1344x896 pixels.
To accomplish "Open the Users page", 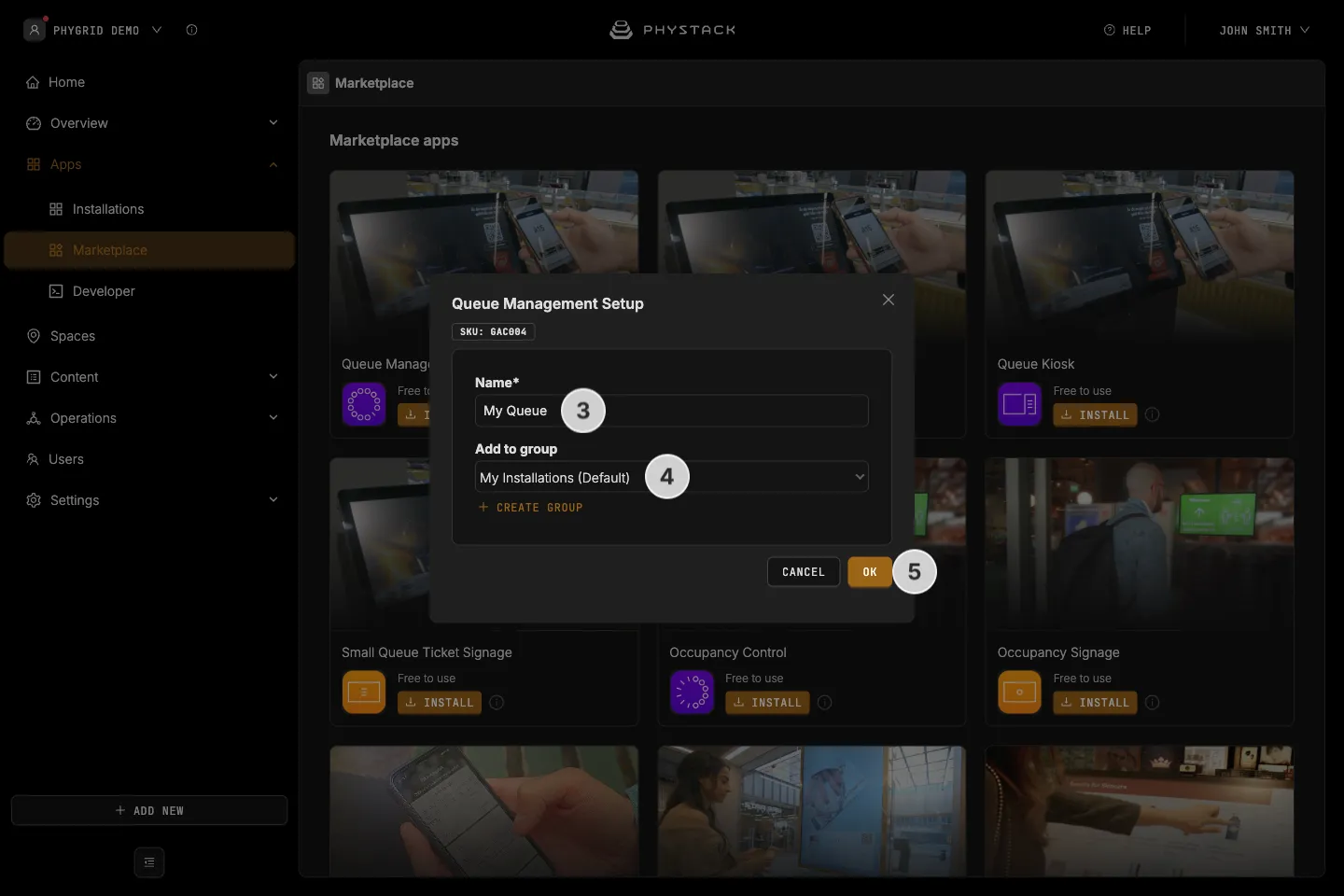I will tap(55, 459).
